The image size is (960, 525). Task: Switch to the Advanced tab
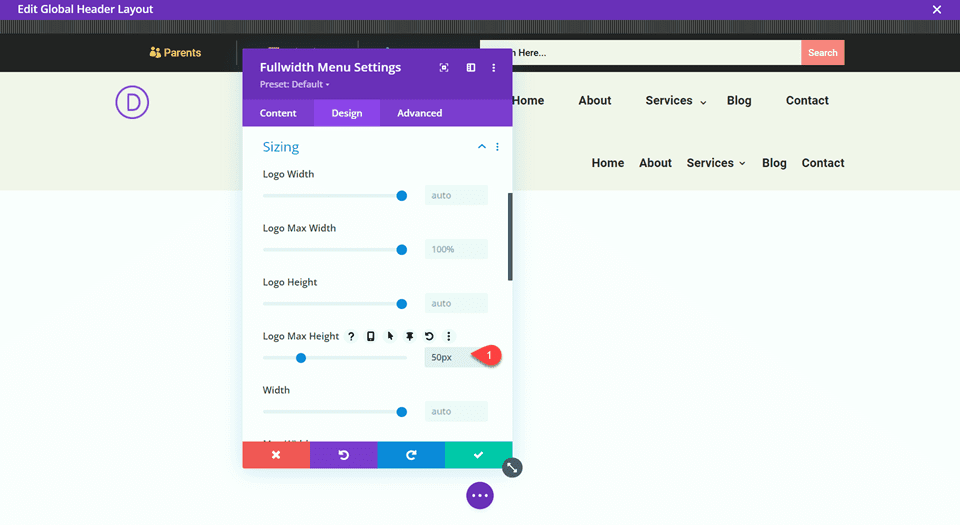pyautogui.click(x=419, y=113)
